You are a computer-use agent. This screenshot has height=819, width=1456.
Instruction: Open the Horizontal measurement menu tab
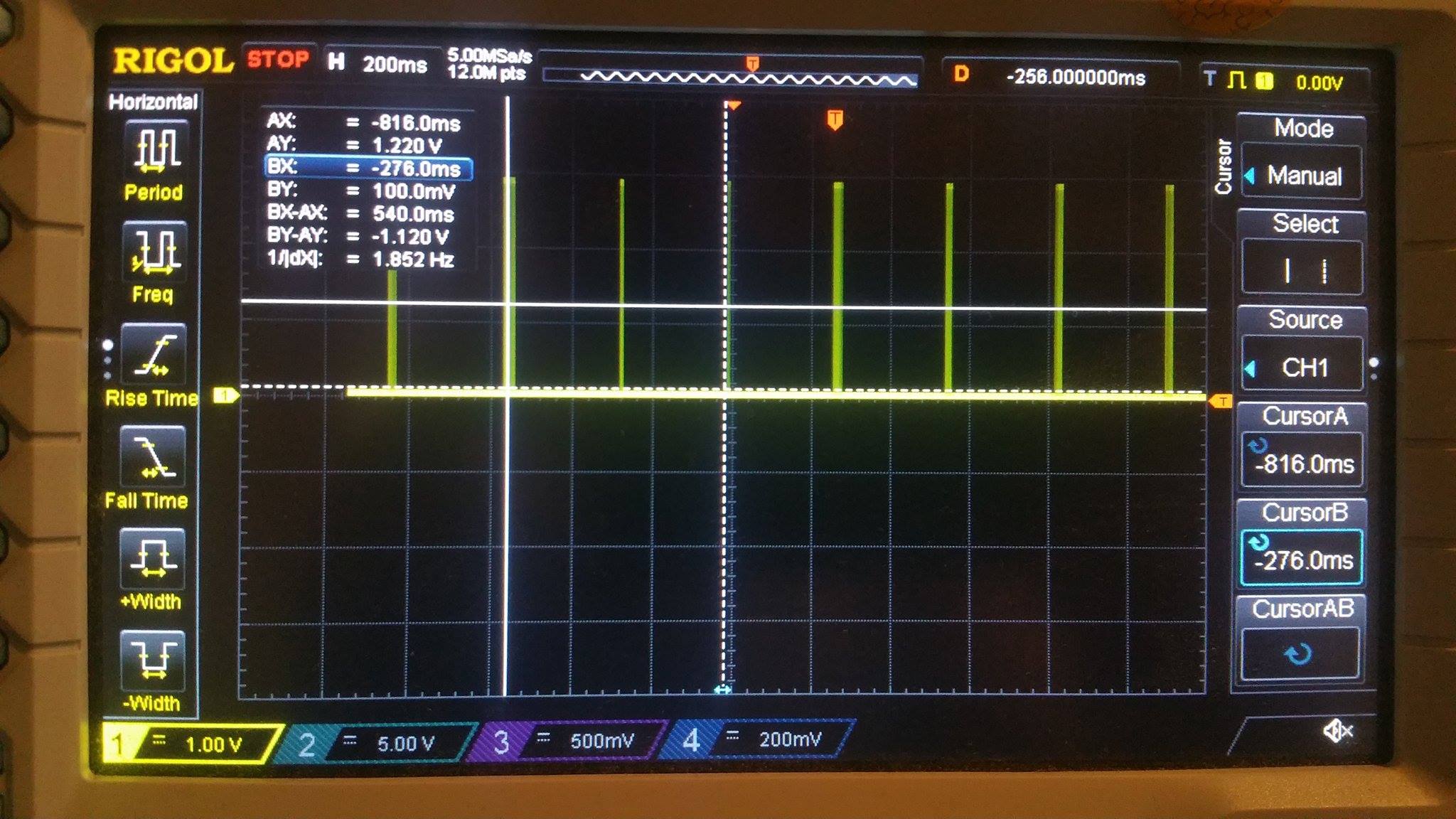click(x=153, y=102)
